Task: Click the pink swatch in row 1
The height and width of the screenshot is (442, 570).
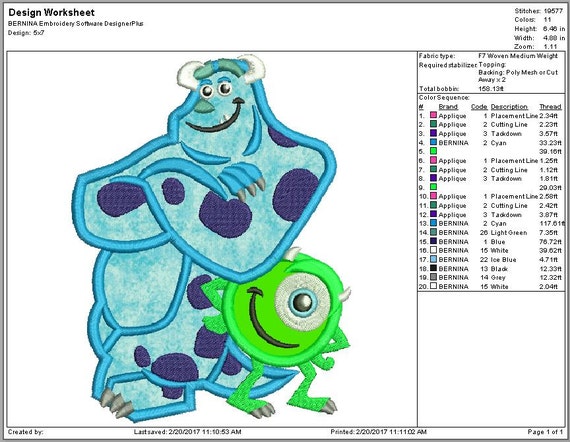Action: tap(433, 115)
